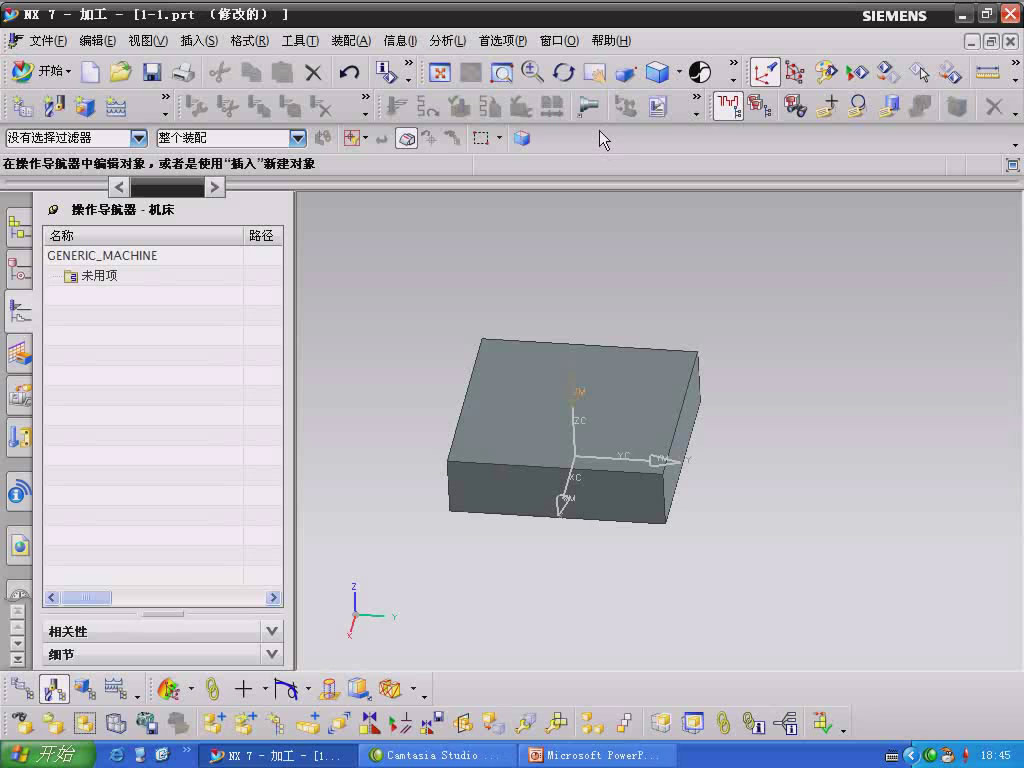Viewport: 1024px width, 768px height.
Task: Click the Add Component icon with blue plus
Action: [214, 722]
